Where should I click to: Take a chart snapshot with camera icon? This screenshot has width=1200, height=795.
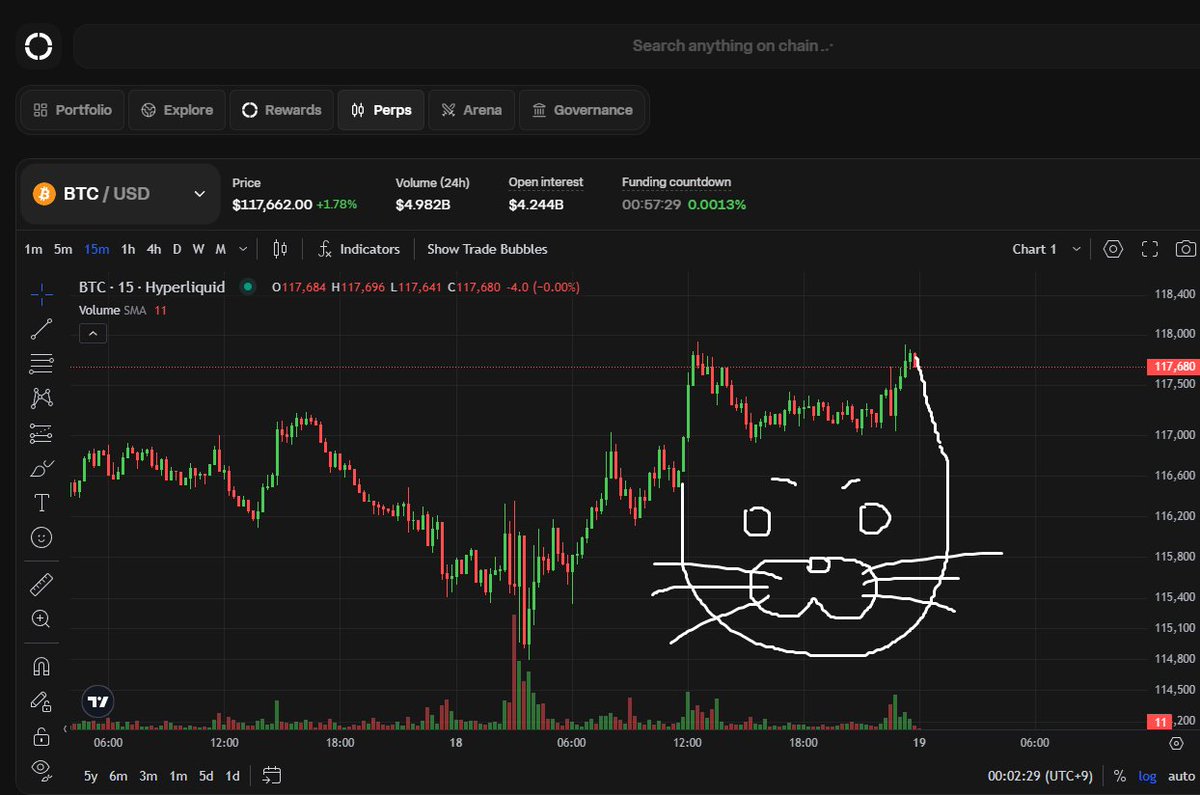click(1185, 249)
